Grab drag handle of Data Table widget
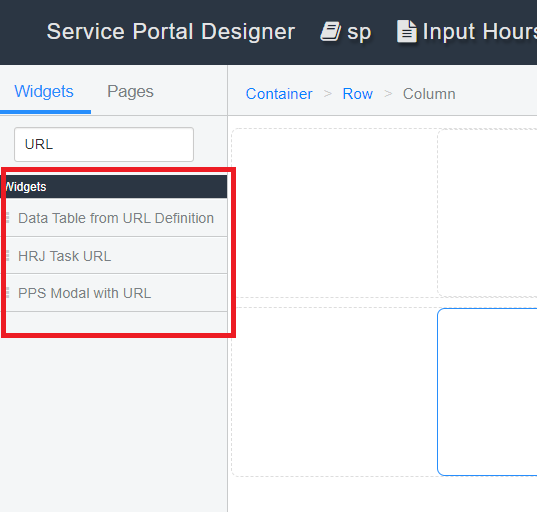Screen dimensions: 537x512 8,217
